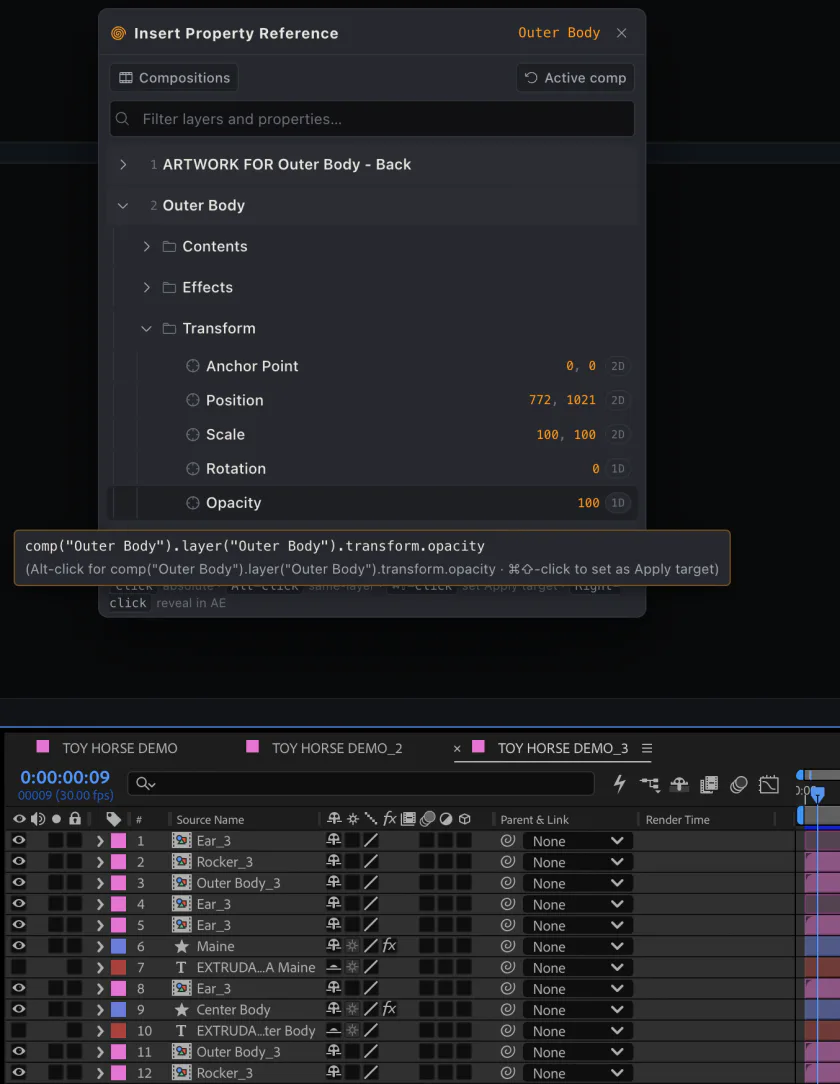The height and width of the screenshot is (1084, 840).
Task: Select the Anchor Point property
Action: (252, 366)
